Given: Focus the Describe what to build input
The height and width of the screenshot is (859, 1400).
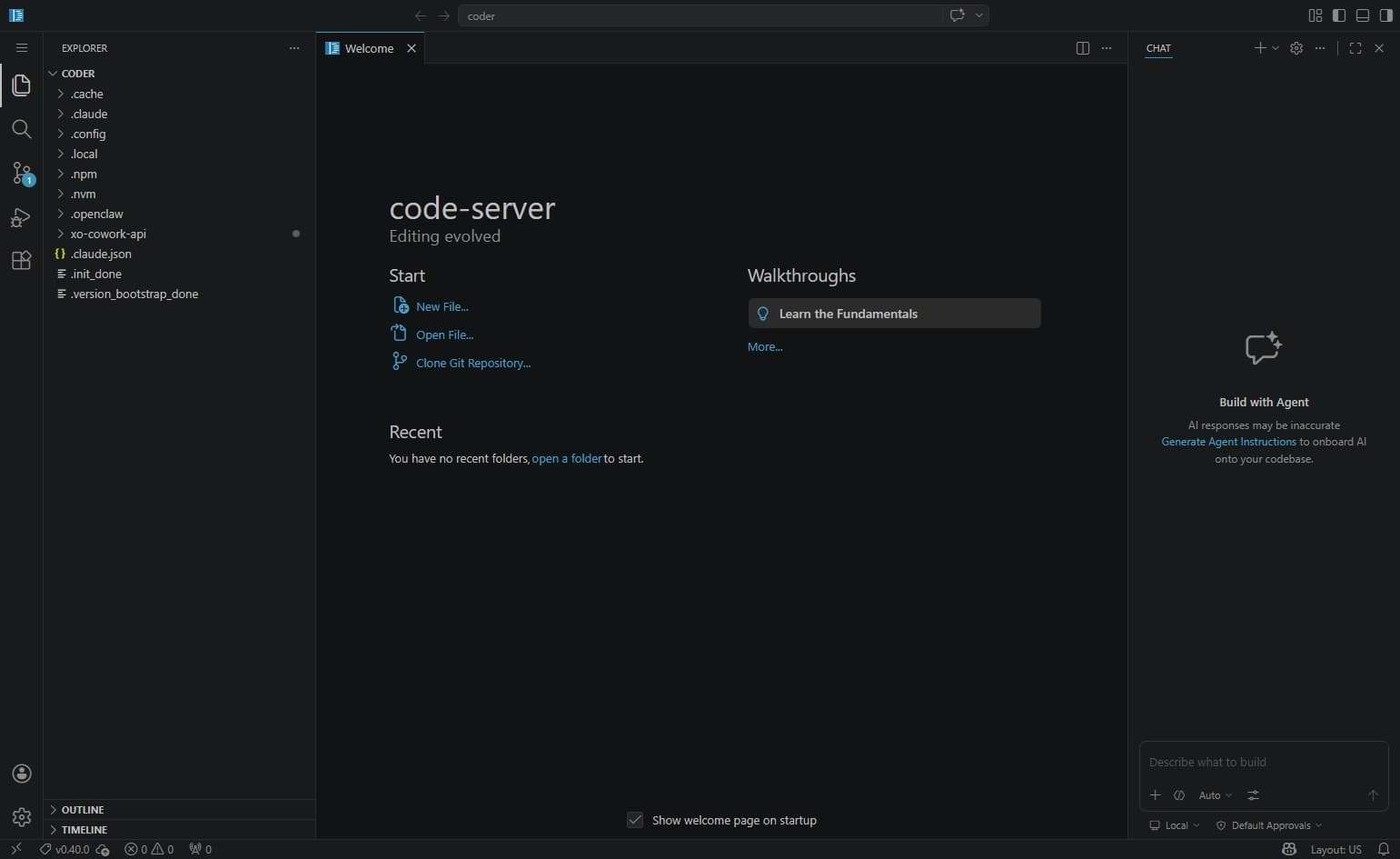Looking at the screenshot, I should 1264,762.
